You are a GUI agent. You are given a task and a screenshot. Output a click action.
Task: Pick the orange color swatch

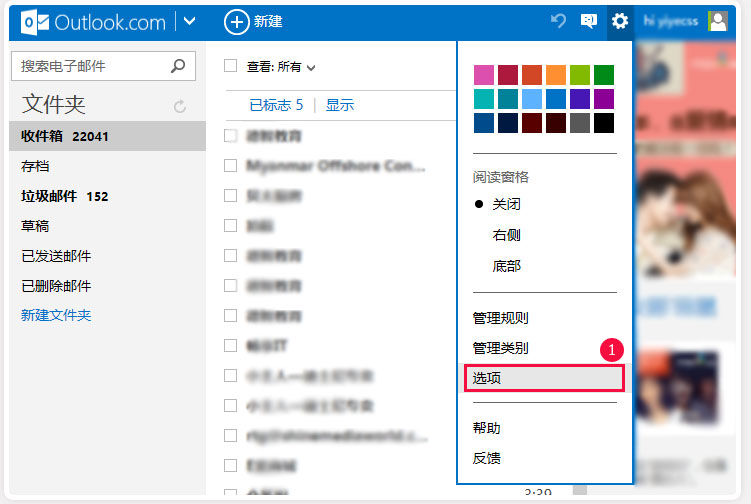tap(556, 75)
